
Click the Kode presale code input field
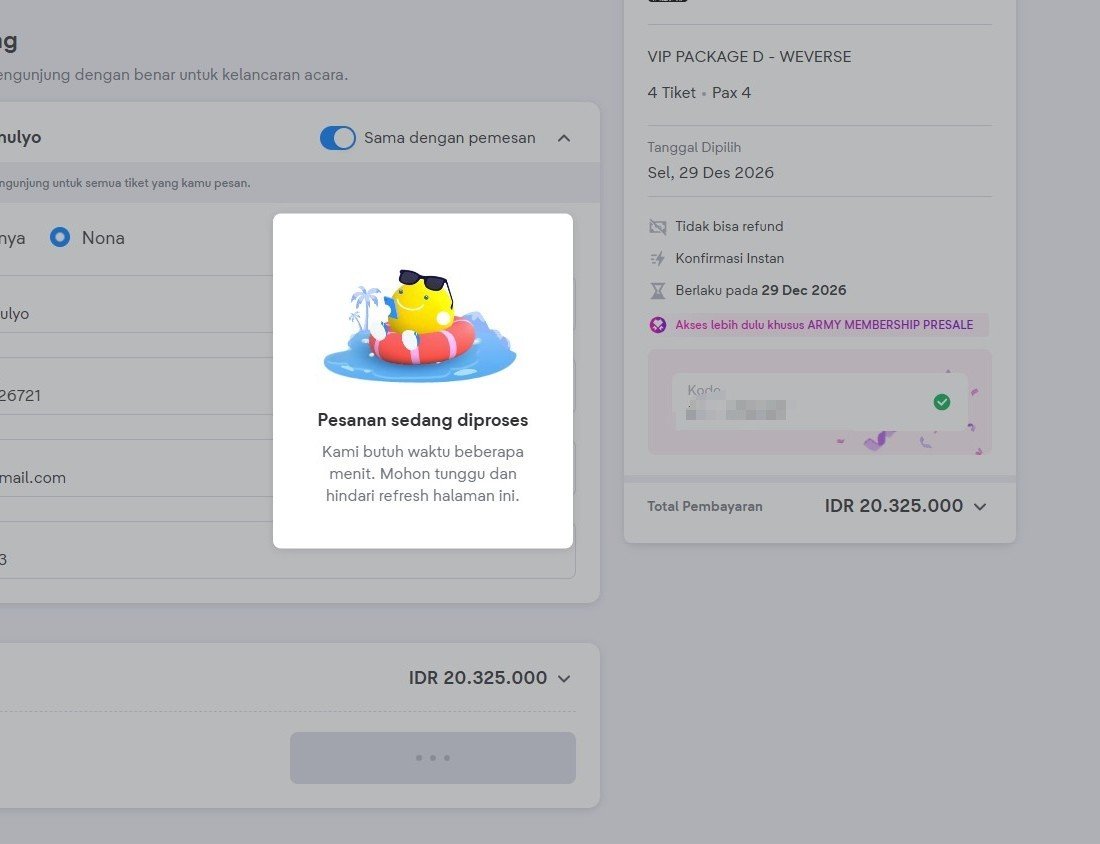[819, 402]
